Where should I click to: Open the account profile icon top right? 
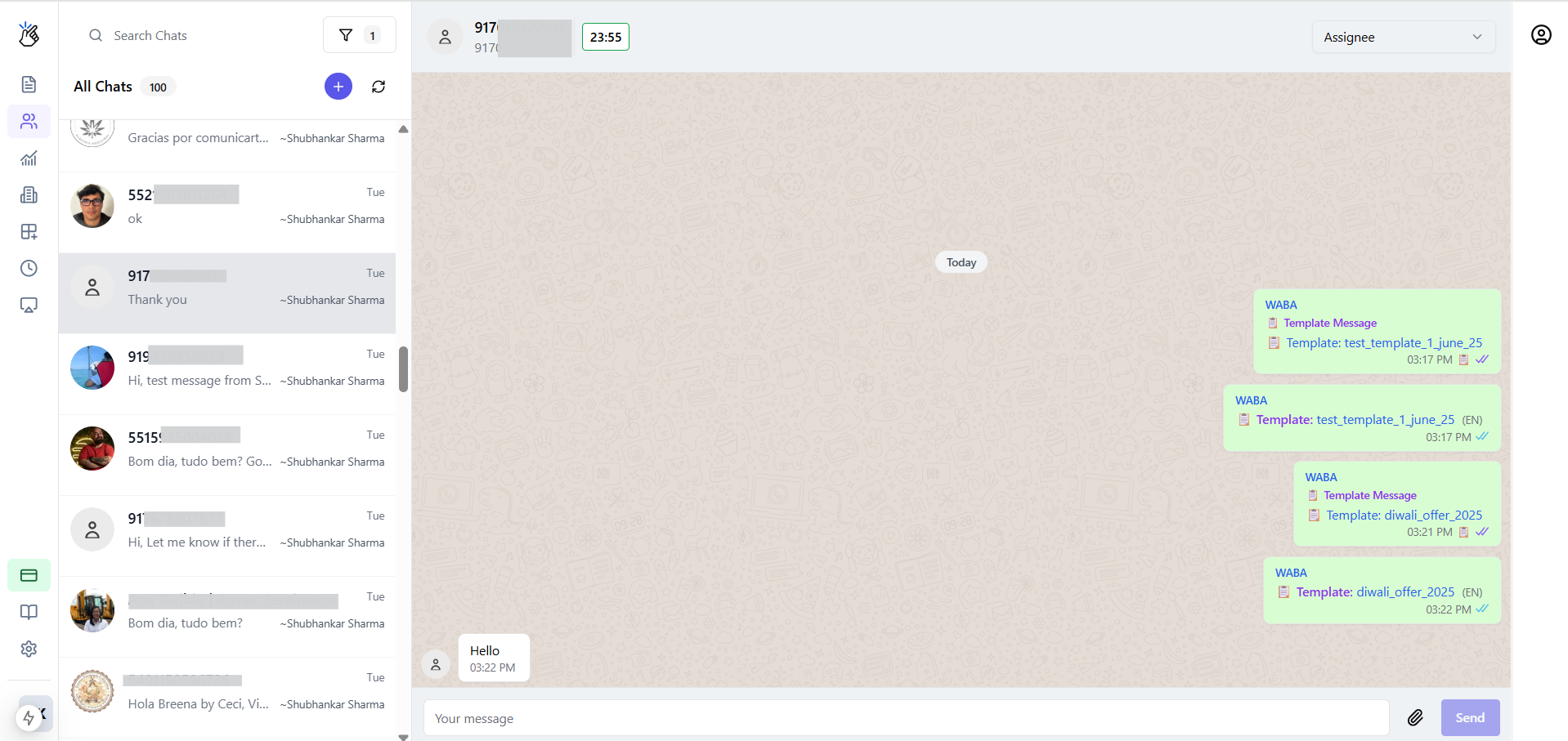click(1540, 34)
